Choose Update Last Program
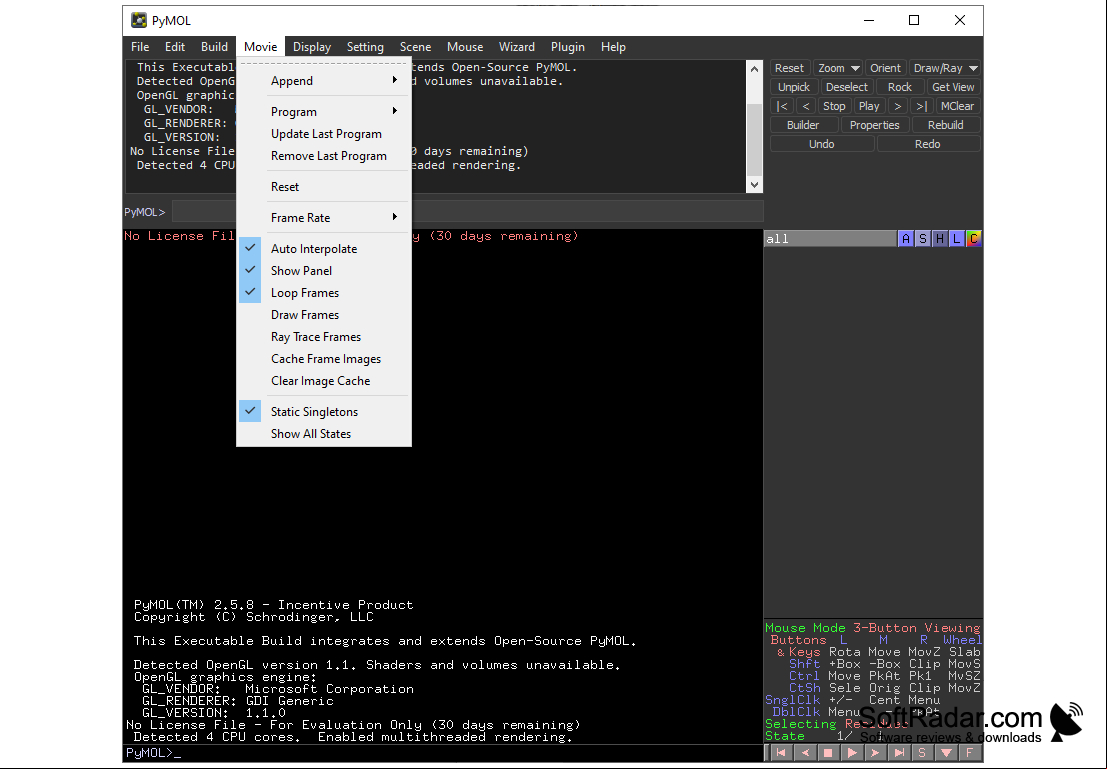 tap(325, 133)
